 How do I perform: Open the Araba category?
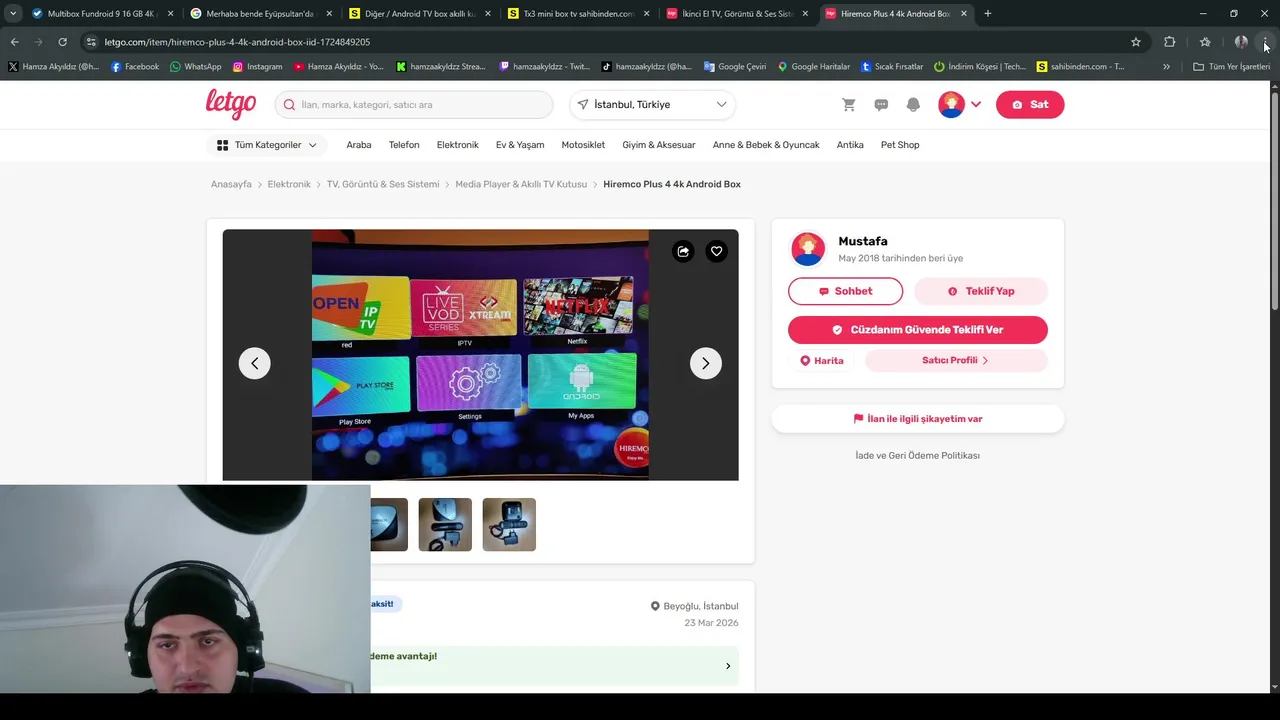point(359,145)
